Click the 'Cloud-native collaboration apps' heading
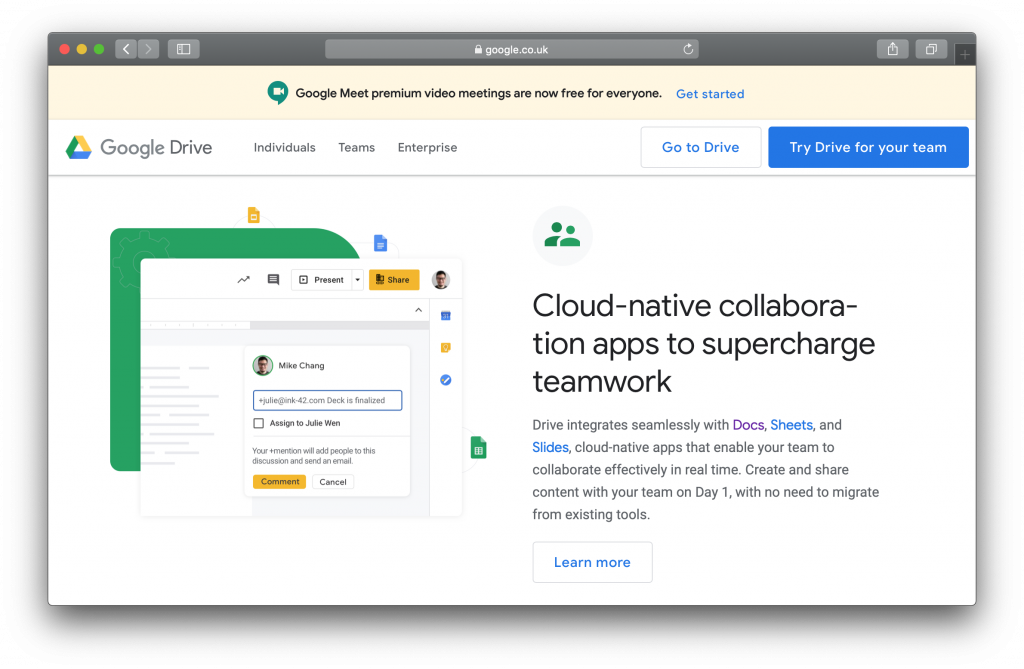 click(x=703, y=343)
